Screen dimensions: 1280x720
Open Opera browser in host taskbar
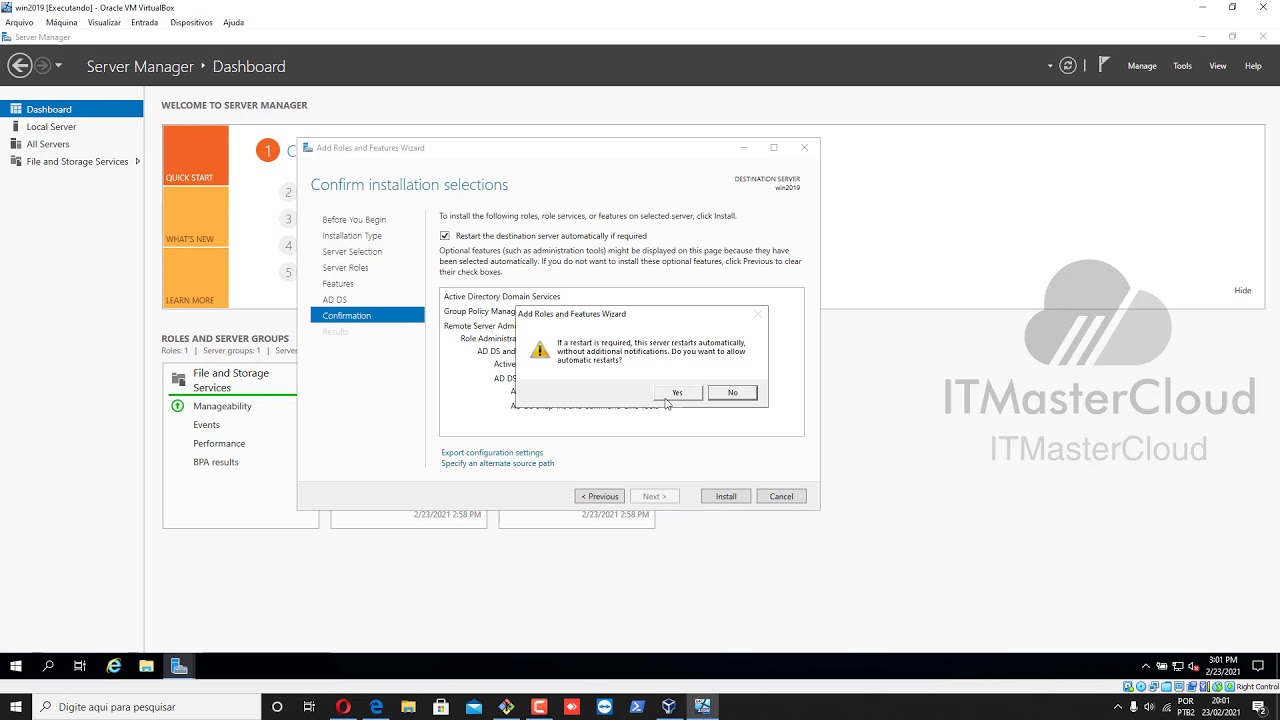(343, 707)
